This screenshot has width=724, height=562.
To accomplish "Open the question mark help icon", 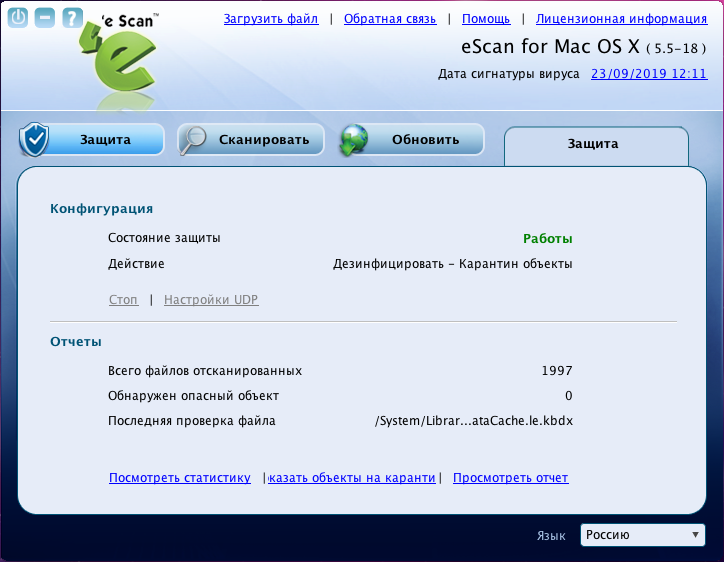I will coord(72,17).
